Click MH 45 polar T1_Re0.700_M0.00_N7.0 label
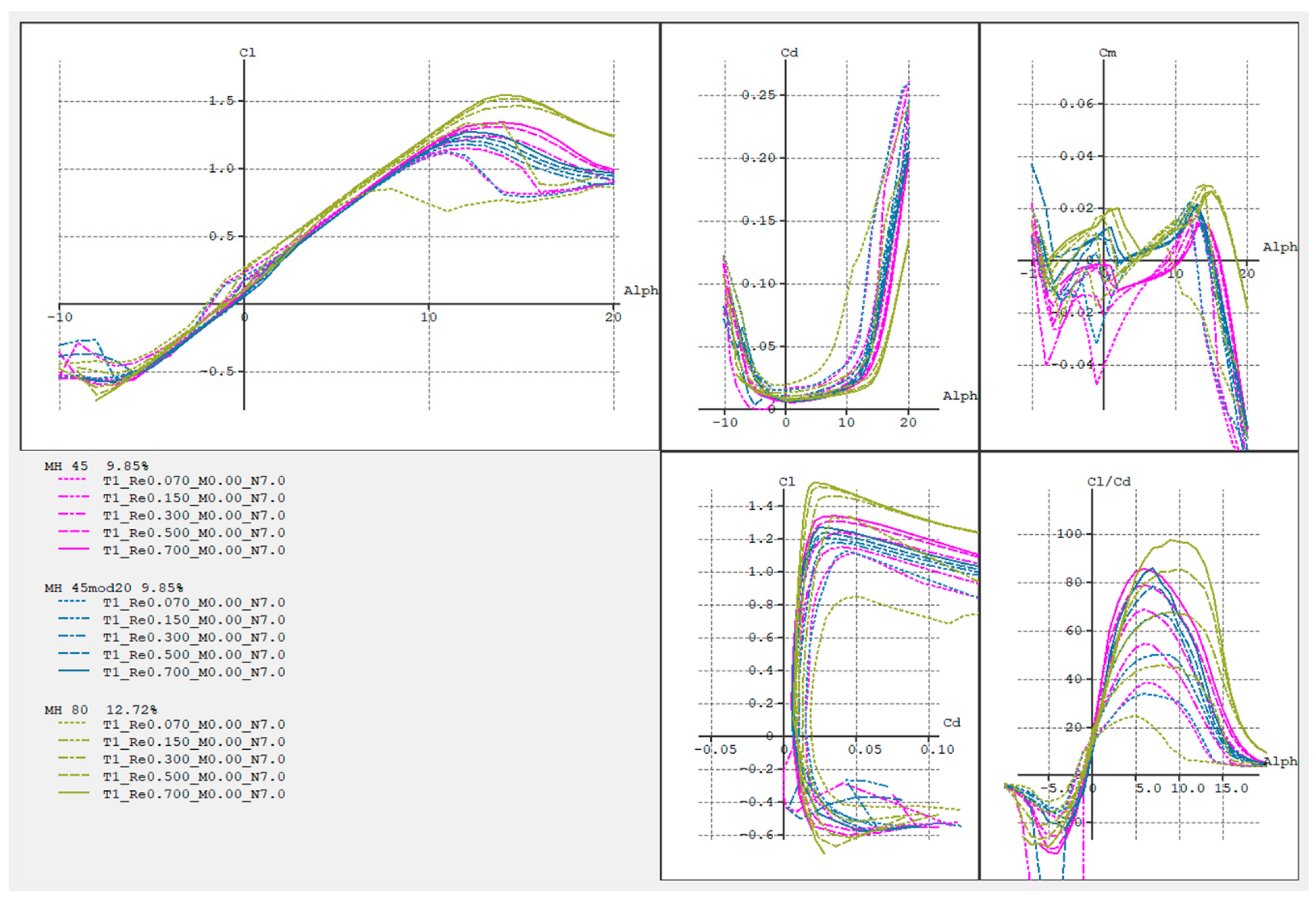This screenshot has width=1316, height=900. tap(194, 550)
